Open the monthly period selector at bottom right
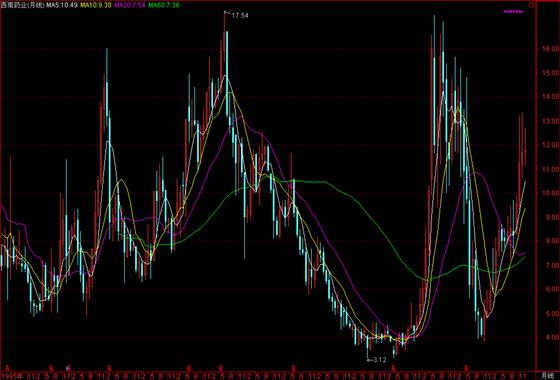The image size is (560, 380). [x=546, y=375]
